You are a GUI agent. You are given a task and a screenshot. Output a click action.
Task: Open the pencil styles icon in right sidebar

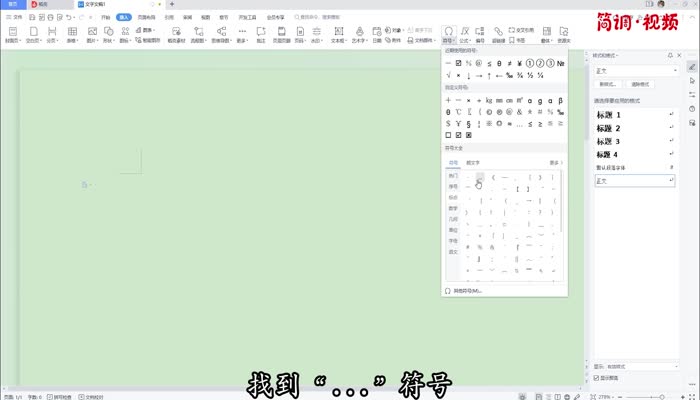coord(692,67)
